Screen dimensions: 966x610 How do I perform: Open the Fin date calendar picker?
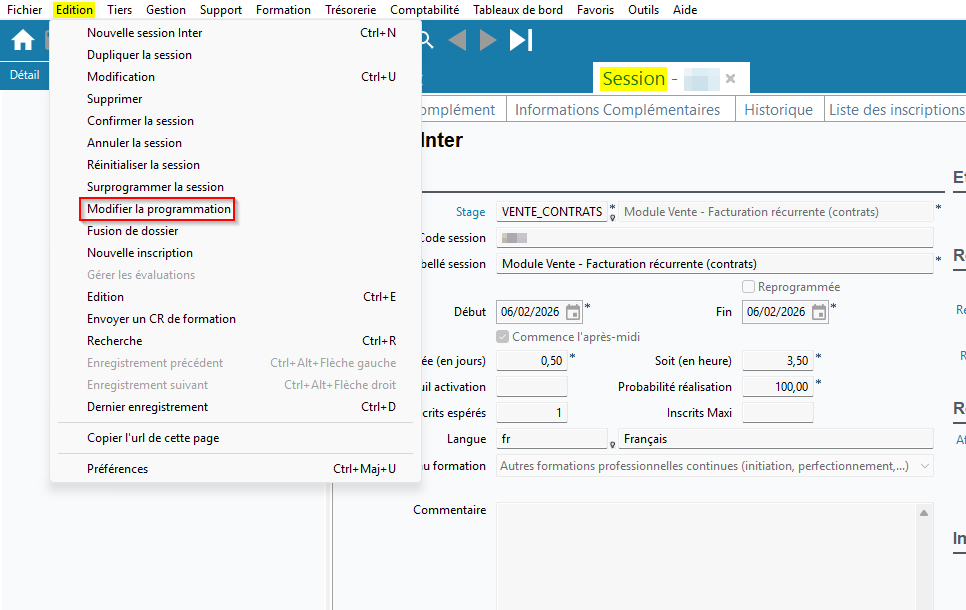point(819,312)
